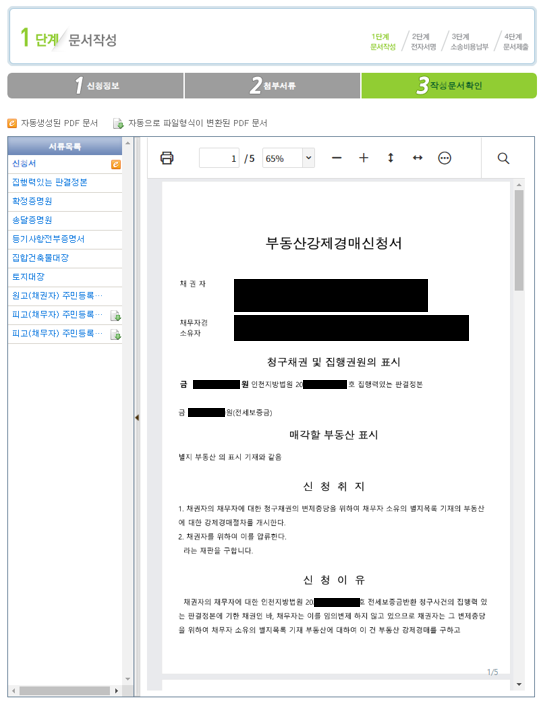Open 집행력있는 판결정본 document
The height and width of the screenshot is (702, 540).
[50, 182]
